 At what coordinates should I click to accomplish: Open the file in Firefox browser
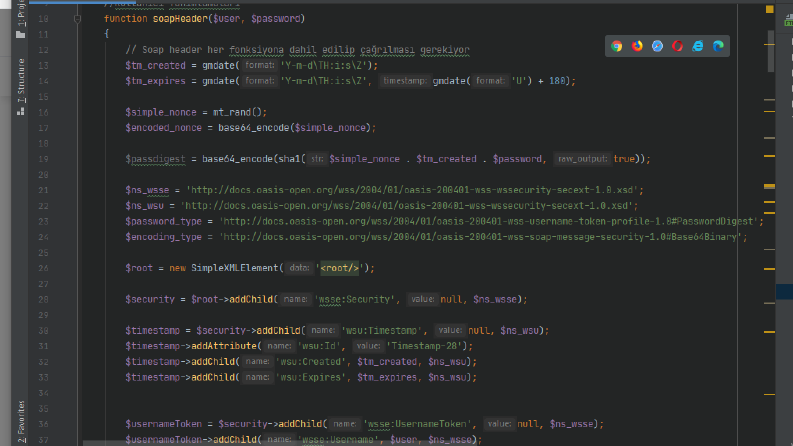click(x=637, y=46)
